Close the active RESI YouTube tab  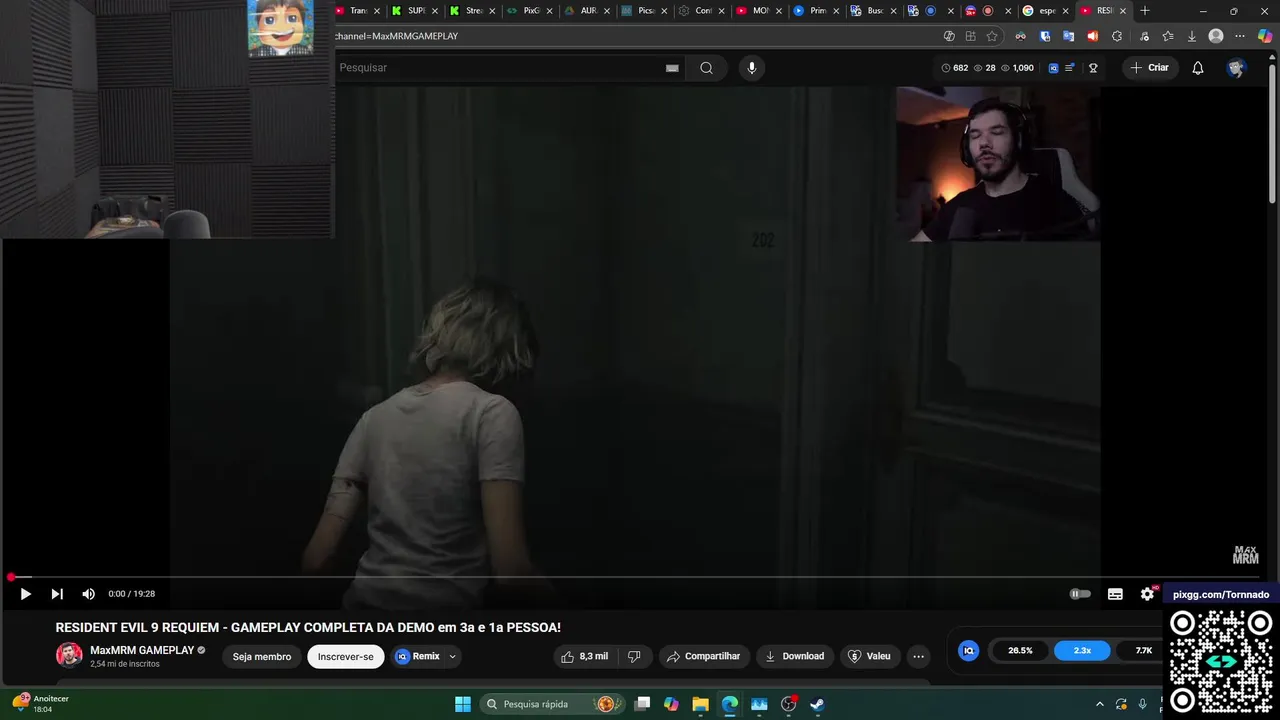pyautogui.click(x=1123, y=11)
